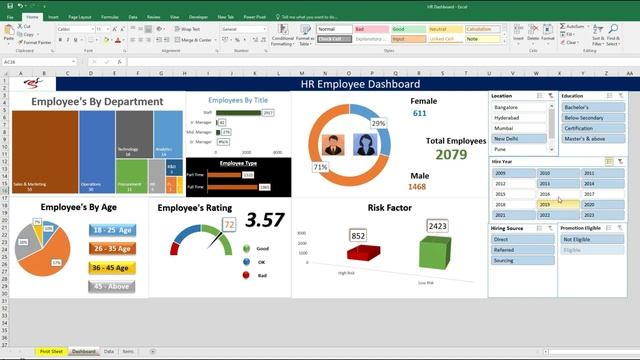Image resolution: width=640 pixels, height=360 pixels.
Task: Open the Font dialog launcher
Action: 124,51
